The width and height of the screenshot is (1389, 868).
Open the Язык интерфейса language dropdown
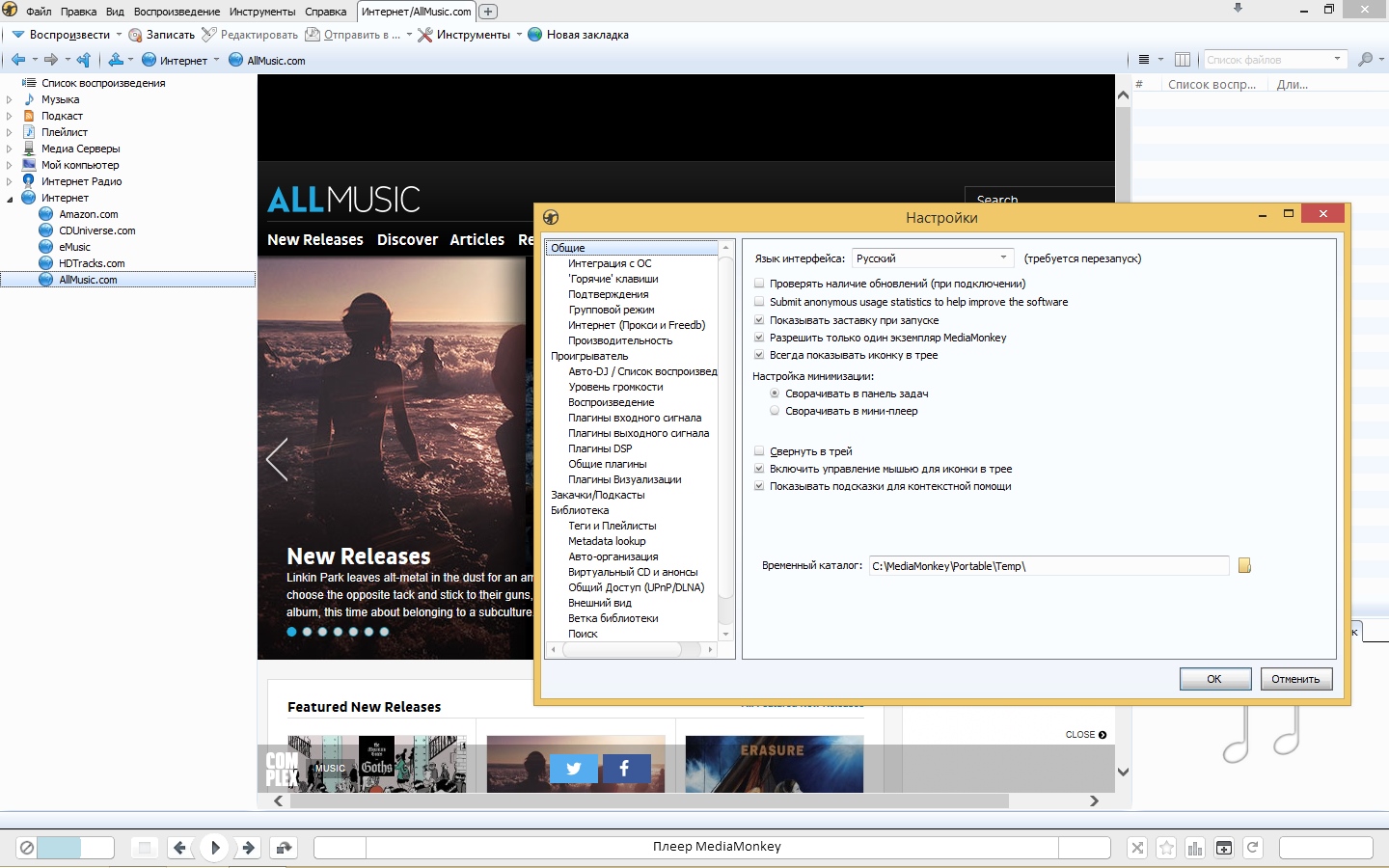pos(934,258)
